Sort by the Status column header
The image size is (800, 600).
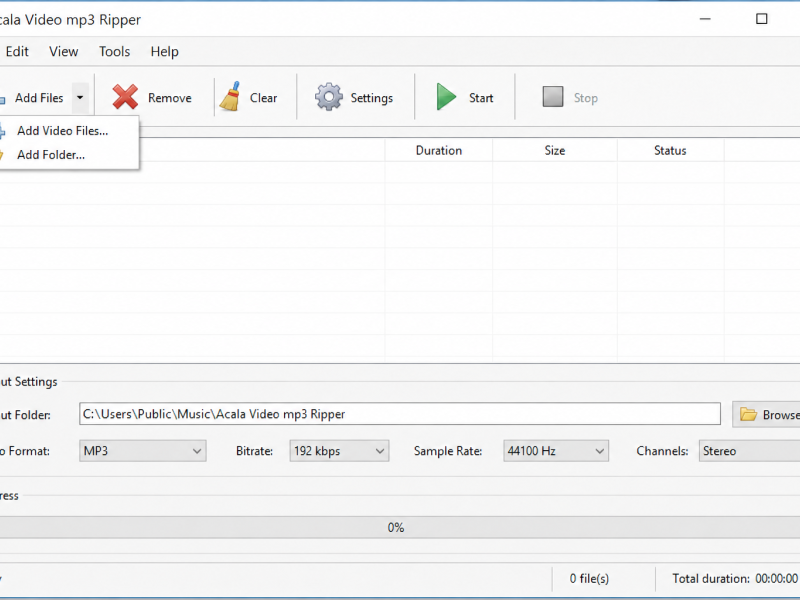click(670, 151)
